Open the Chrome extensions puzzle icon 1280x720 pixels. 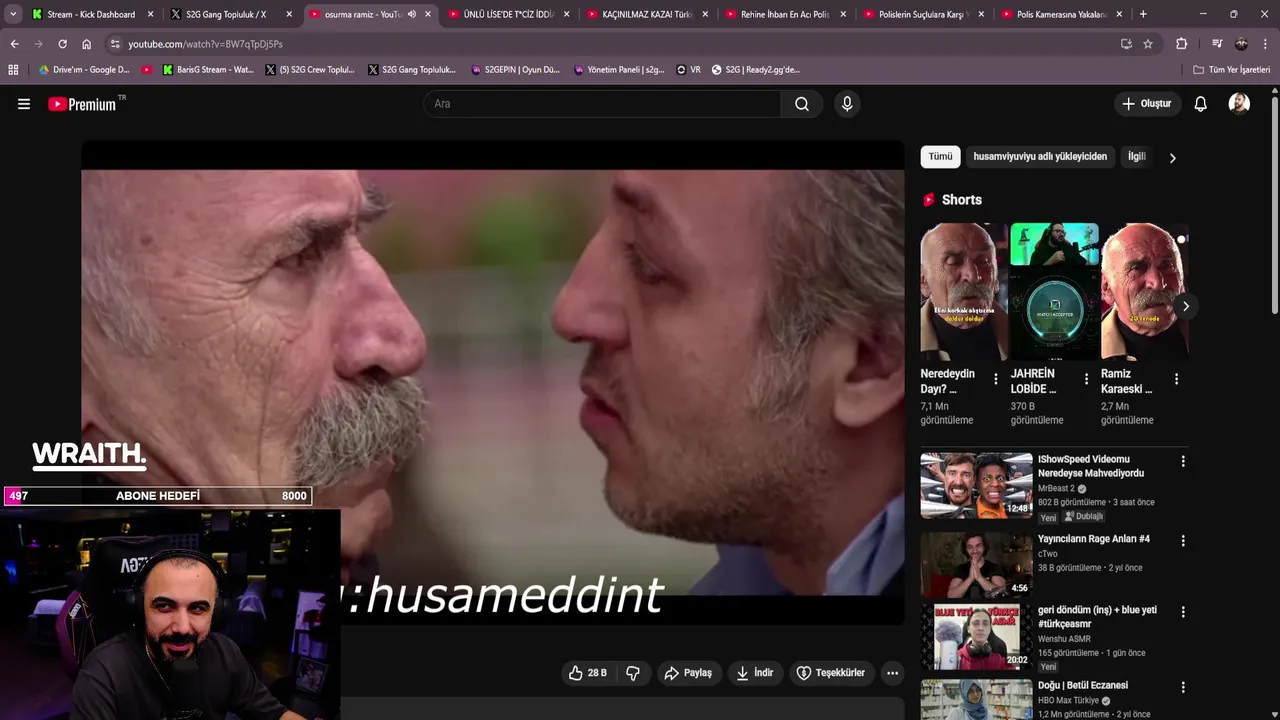[x=1181, y=44]
